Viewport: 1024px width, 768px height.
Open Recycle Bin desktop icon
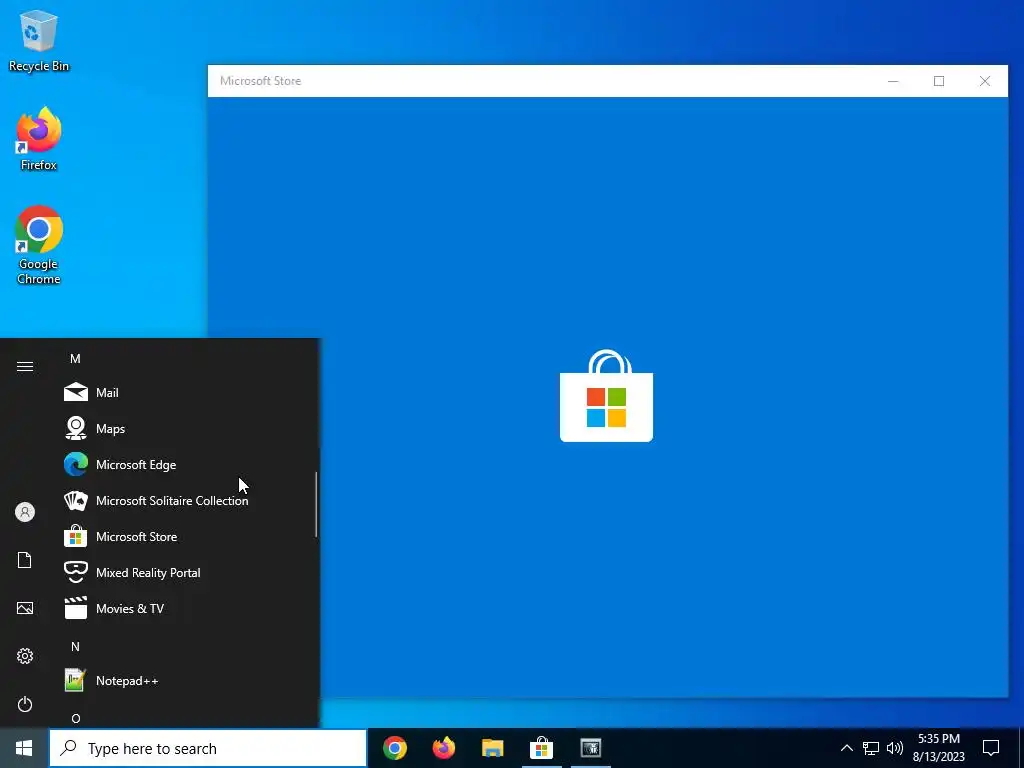(x=39, y=40)
